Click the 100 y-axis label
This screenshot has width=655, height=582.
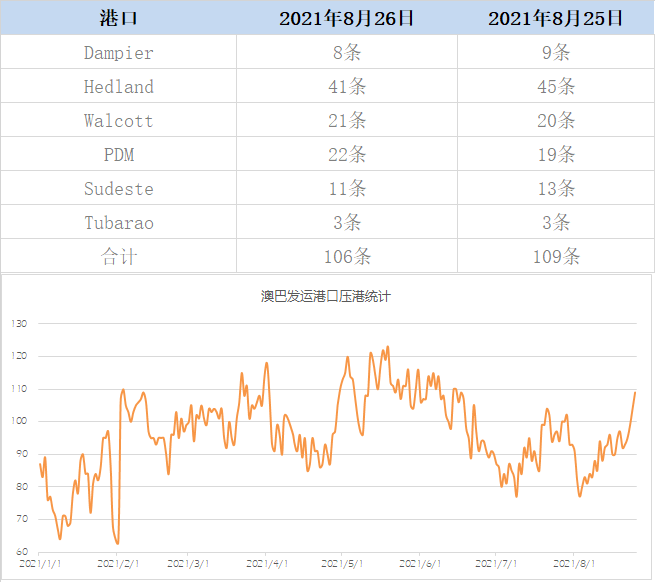click(19, 421)
